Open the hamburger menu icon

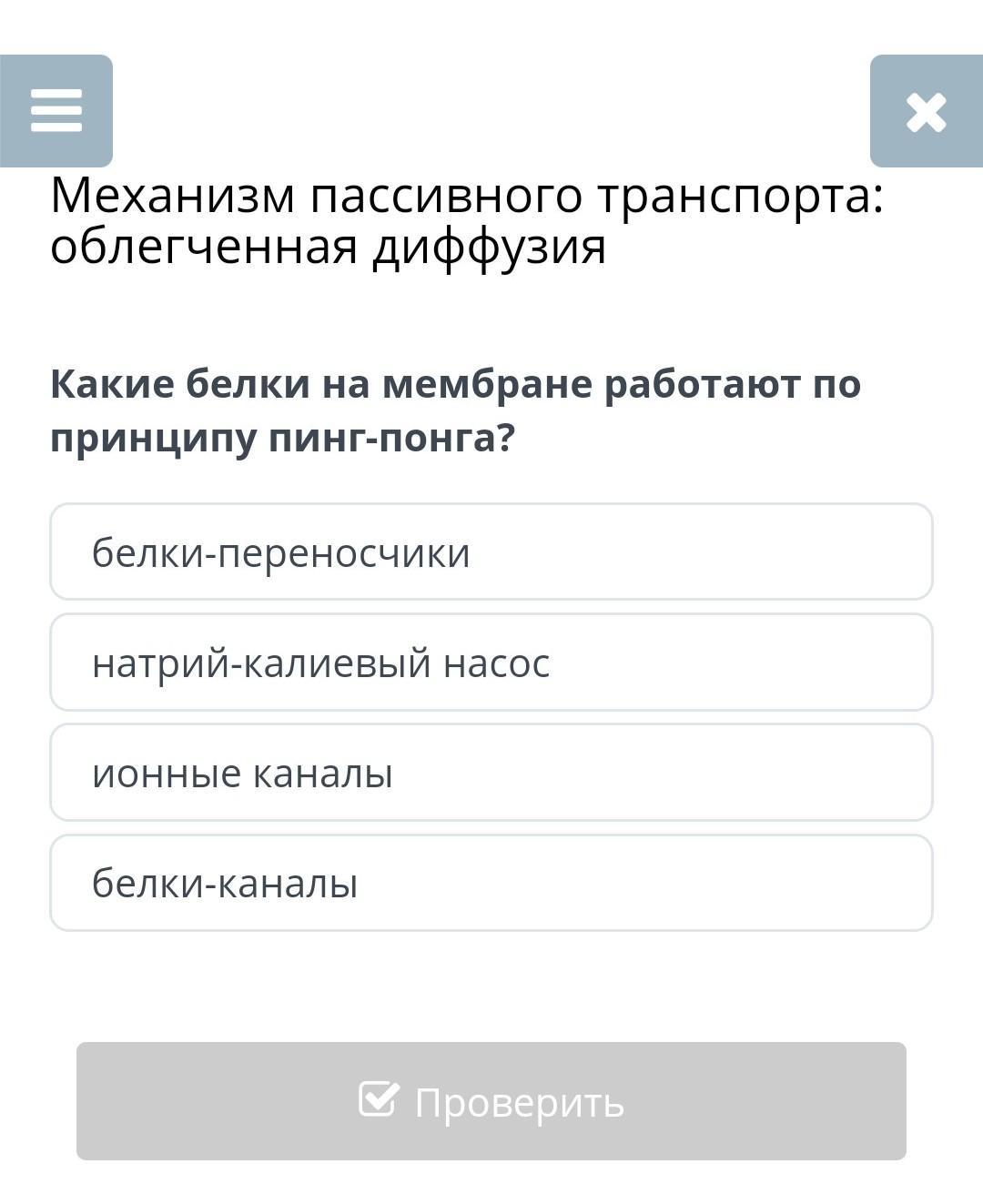(56, 111)
